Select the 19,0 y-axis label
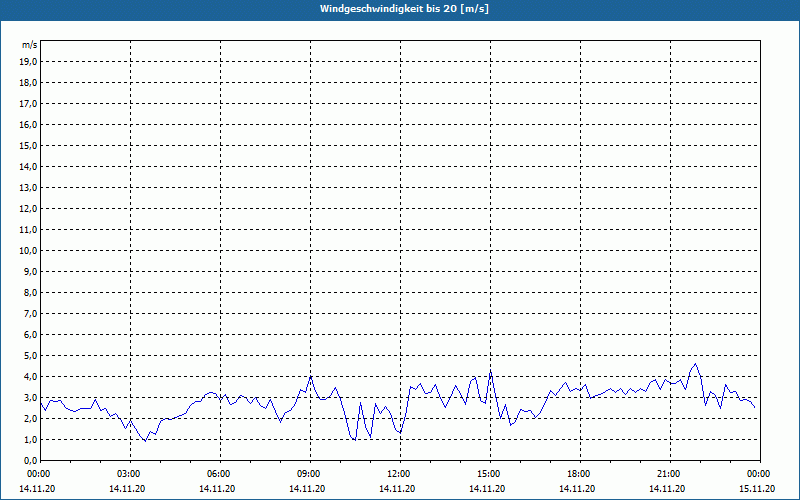Image resolution: width=800 pixels, height=500 pixels. point(29,62)
